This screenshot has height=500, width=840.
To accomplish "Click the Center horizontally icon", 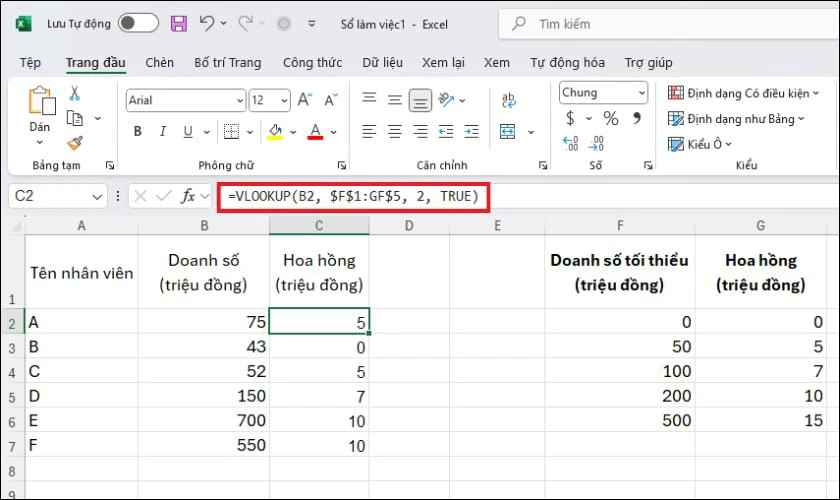I will (x=395, y=131).
